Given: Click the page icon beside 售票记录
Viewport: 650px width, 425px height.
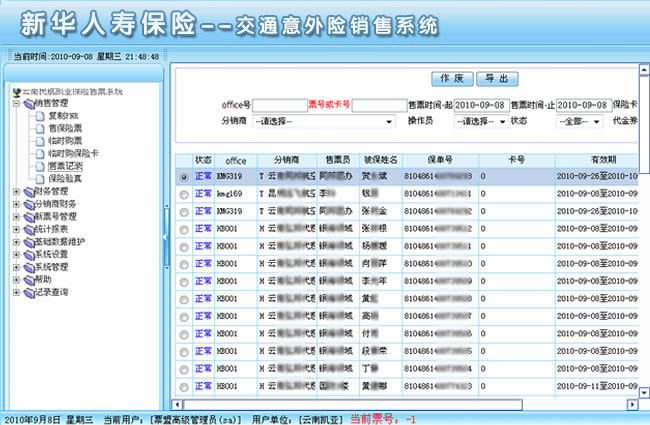Looking at the screenshot, I should pos(40,166).
